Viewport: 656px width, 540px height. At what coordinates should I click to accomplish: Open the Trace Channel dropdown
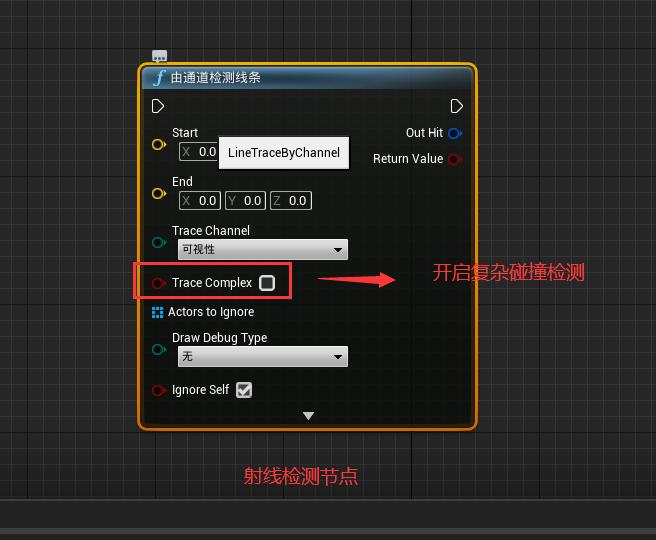[x=262, y=249]
